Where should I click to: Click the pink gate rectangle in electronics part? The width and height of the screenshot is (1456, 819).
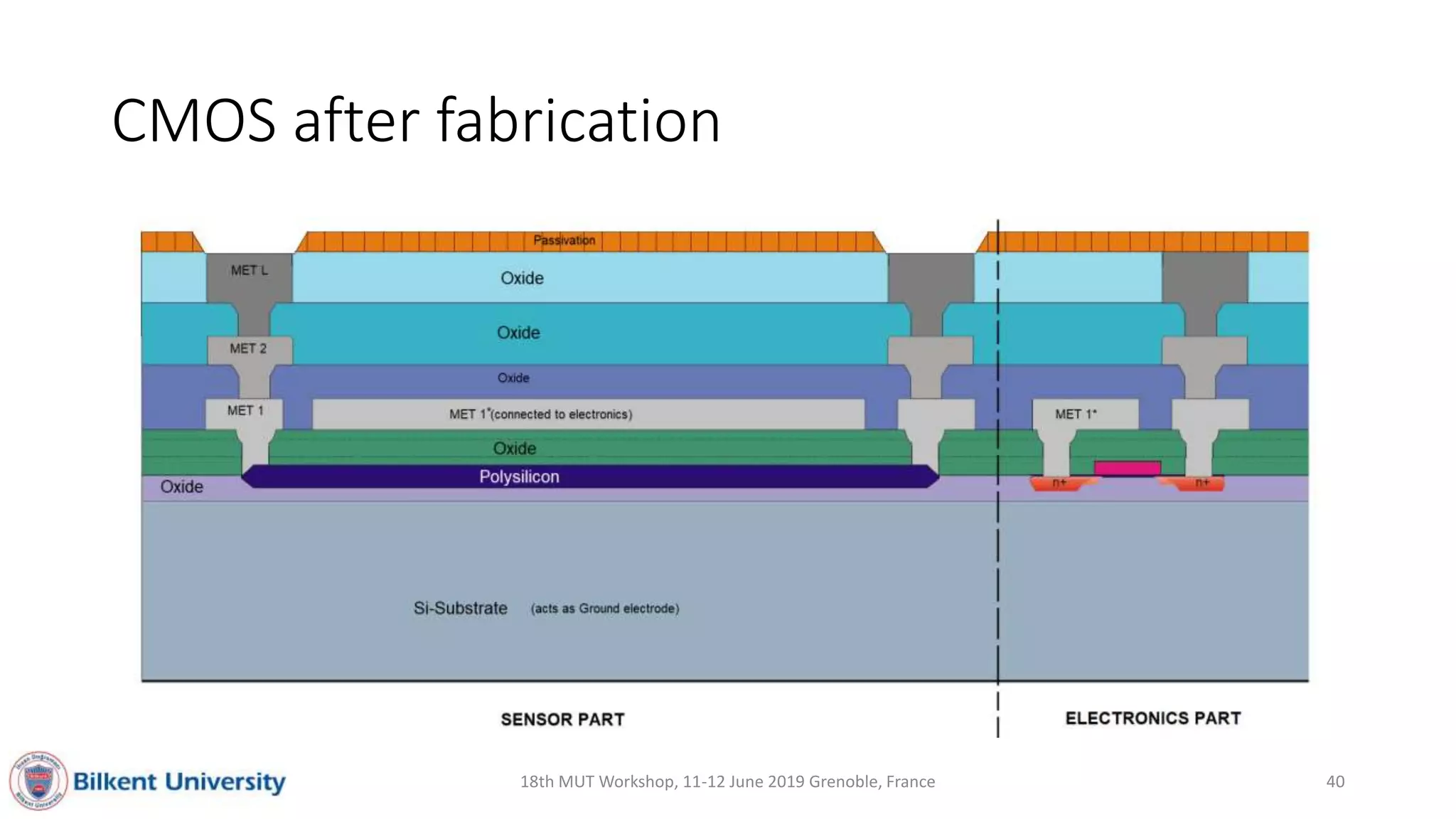[1127, 468]
